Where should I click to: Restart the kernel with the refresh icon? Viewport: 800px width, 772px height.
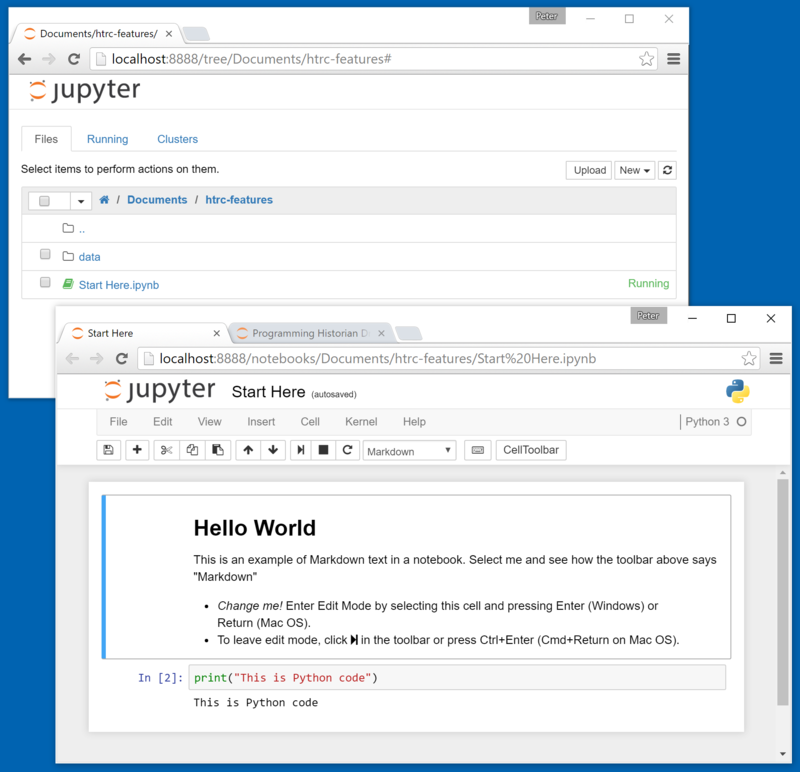348,450
